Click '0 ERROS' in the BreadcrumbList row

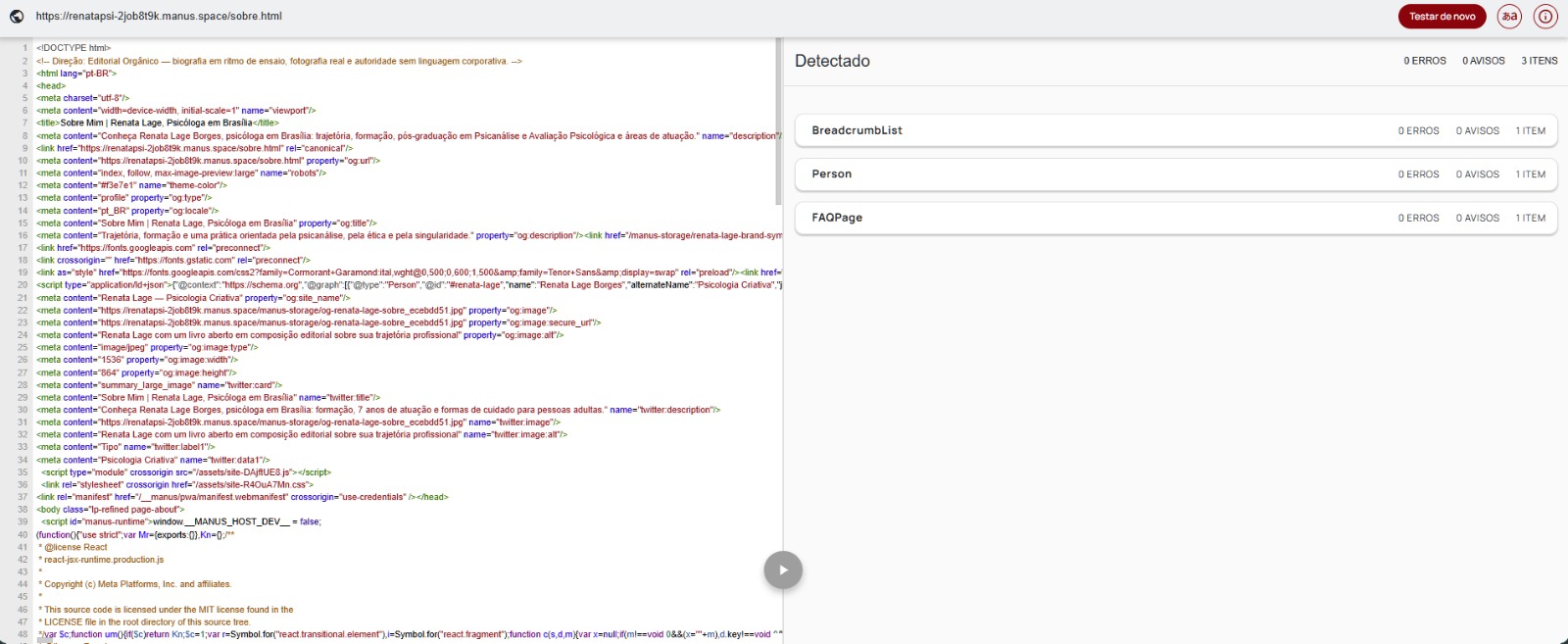[1419, 130]
